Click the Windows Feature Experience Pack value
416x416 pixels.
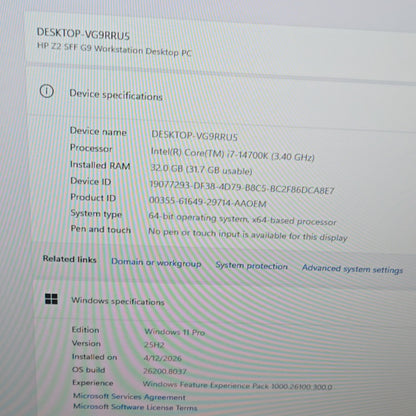click(237, 385)
